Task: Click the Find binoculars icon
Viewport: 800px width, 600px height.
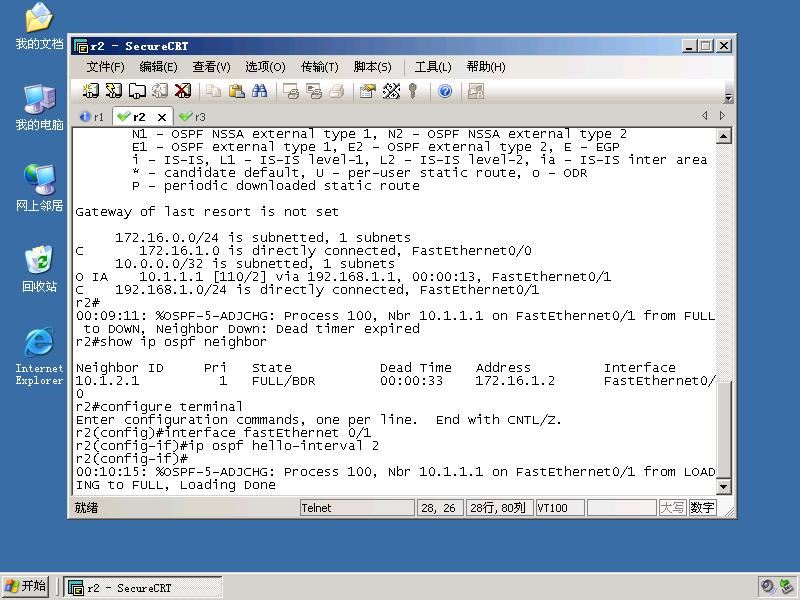Action: (259, 91)
